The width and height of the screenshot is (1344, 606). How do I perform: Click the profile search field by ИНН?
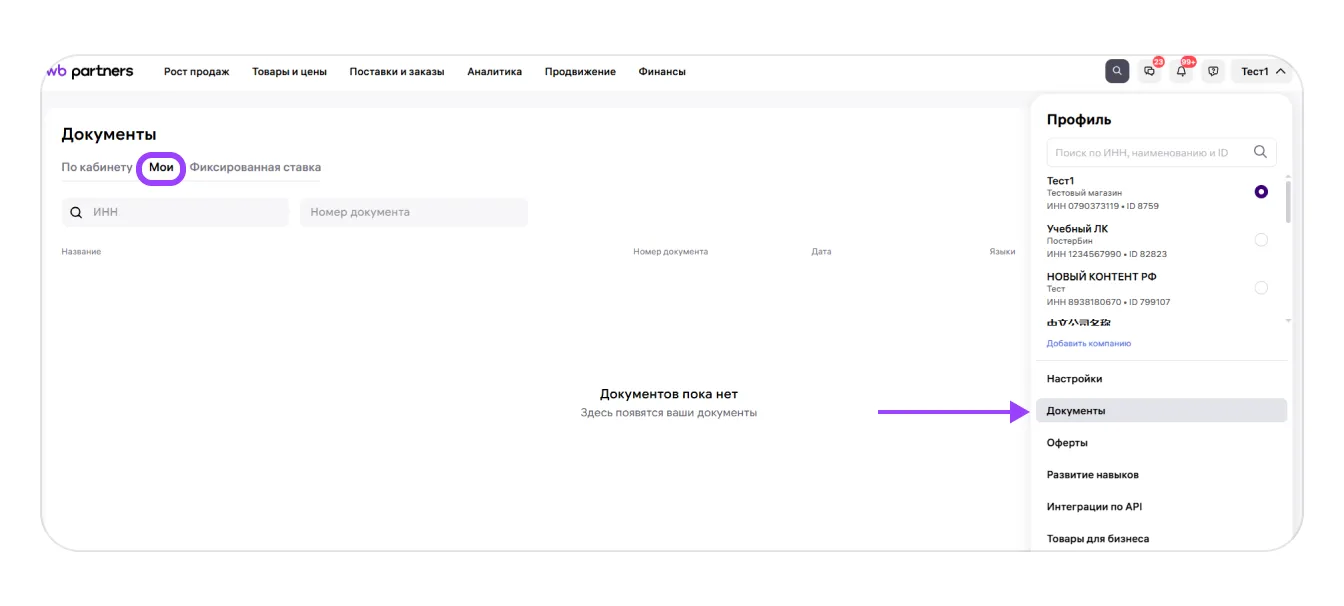coord(1161,152)
